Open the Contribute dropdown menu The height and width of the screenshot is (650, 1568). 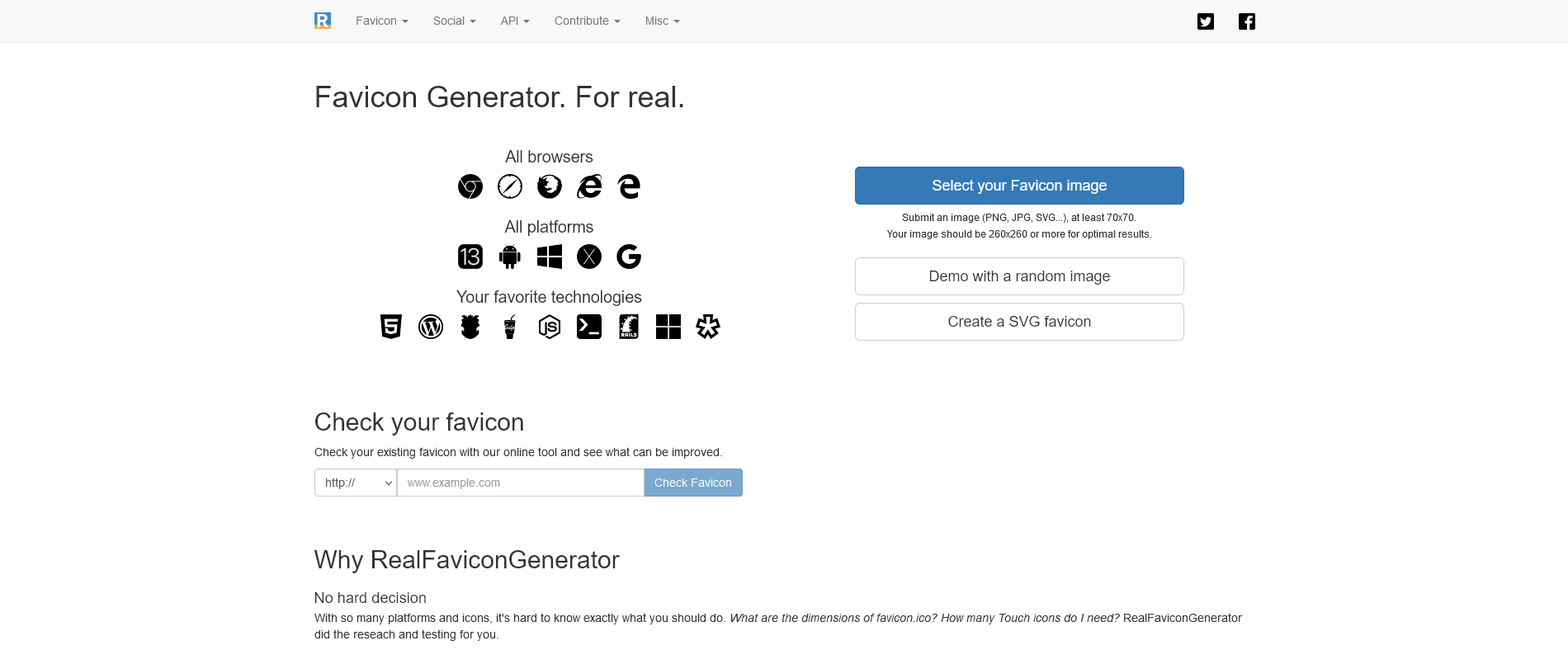pyautogui.click(x=588, y=21)
